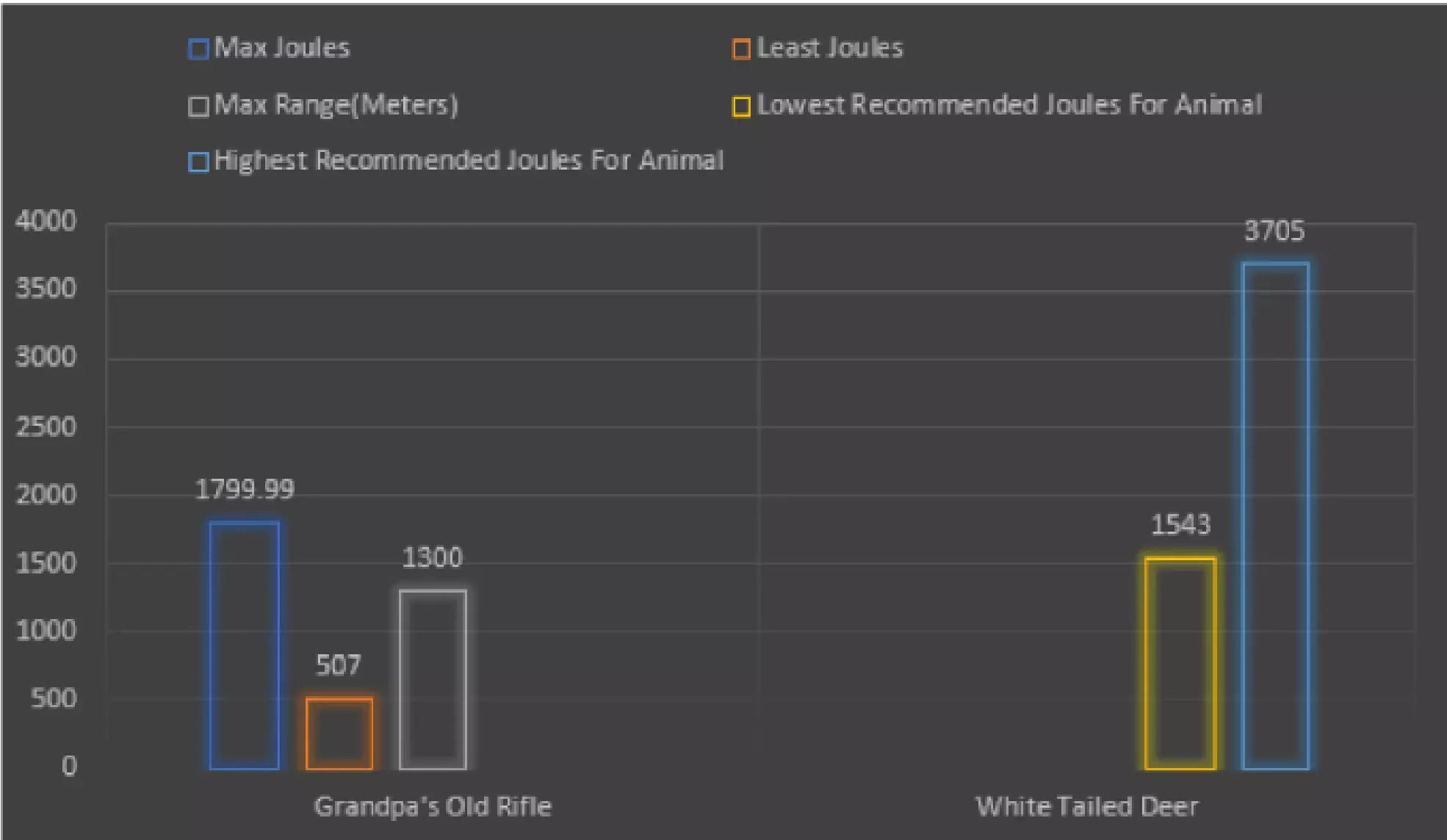Viewport: 1447px width, 840px height.
Task: Click the Highest Recommended Joules legend swatch
Action: (198, 162)
